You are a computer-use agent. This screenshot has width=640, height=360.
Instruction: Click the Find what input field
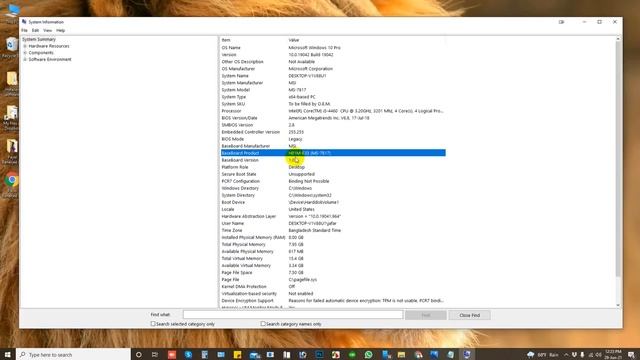[x=293, y=315]
